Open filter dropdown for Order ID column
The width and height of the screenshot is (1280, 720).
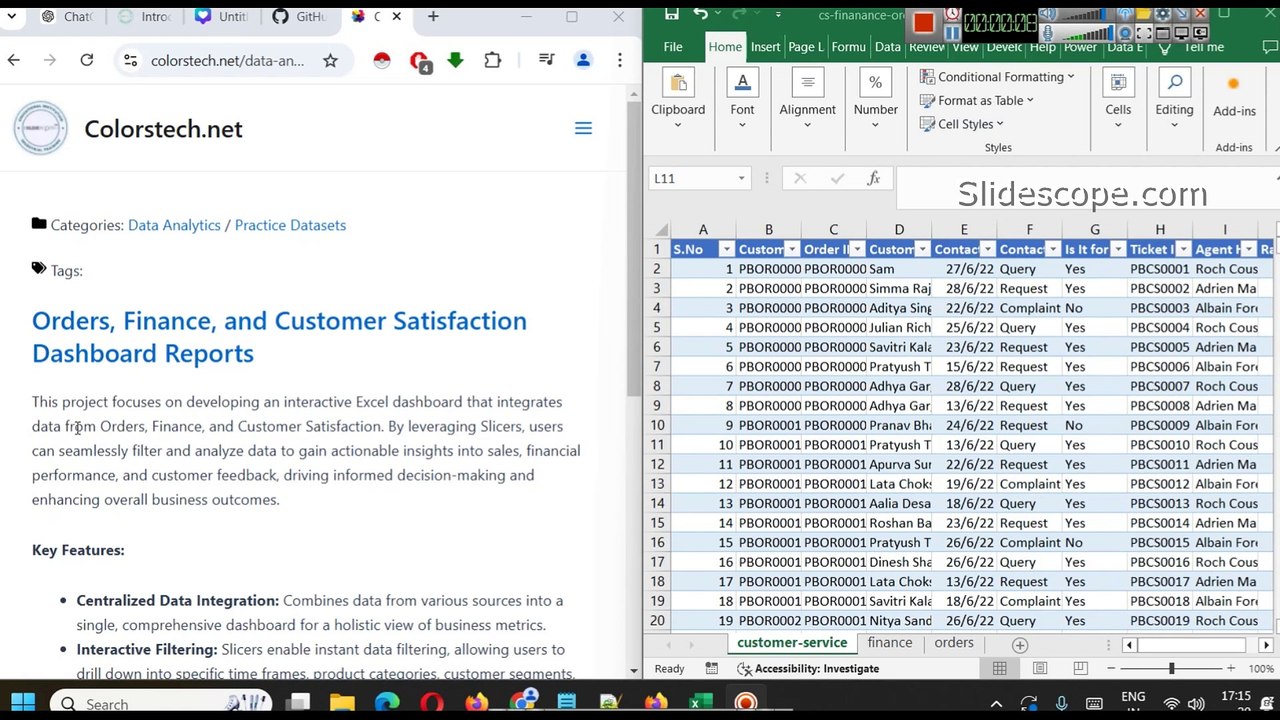857,249
